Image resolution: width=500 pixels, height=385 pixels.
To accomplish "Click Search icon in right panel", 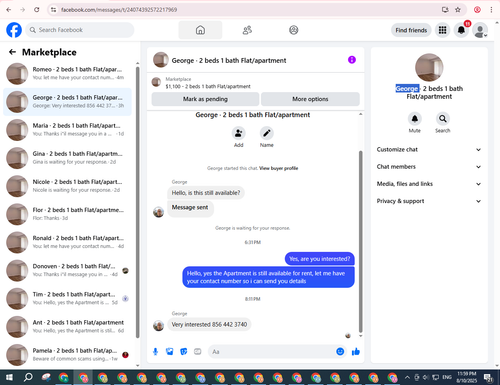I will (x=443, y=119).
